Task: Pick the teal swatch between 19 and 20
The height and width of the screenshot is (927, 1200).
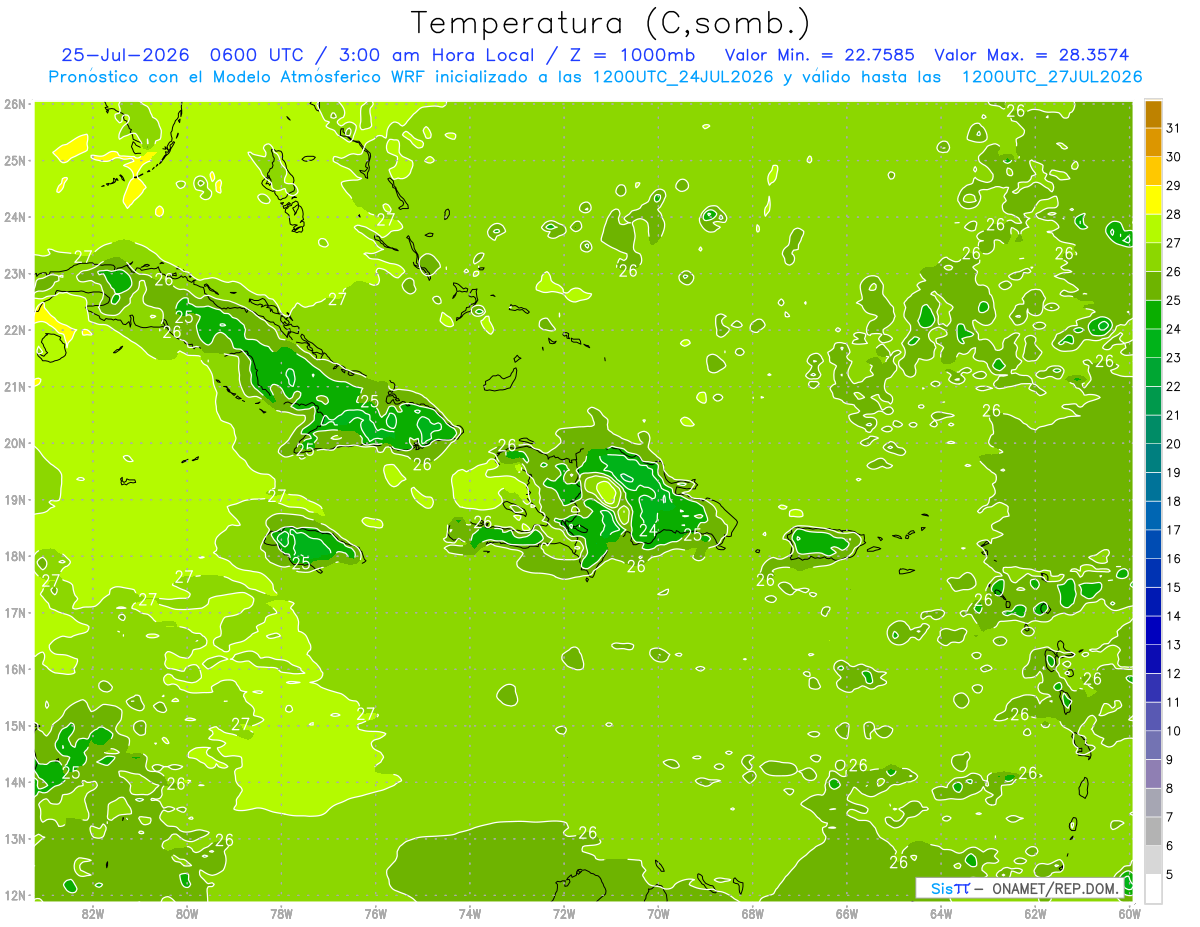Action: point(1153,459)
